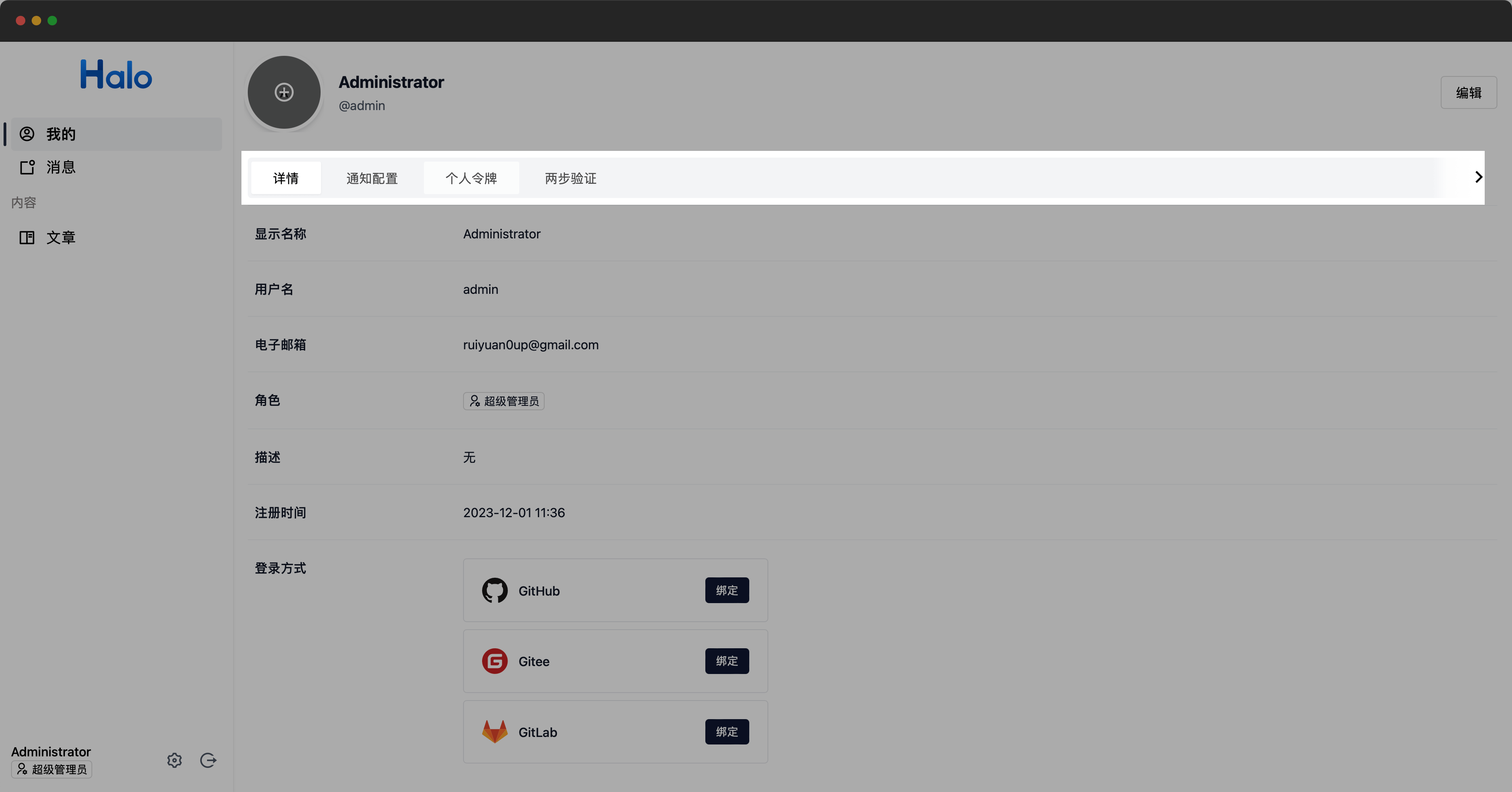1512x792 pixels.
Task: Bind GitHub account with 绑定 button
Action: (x=727, y=590)
